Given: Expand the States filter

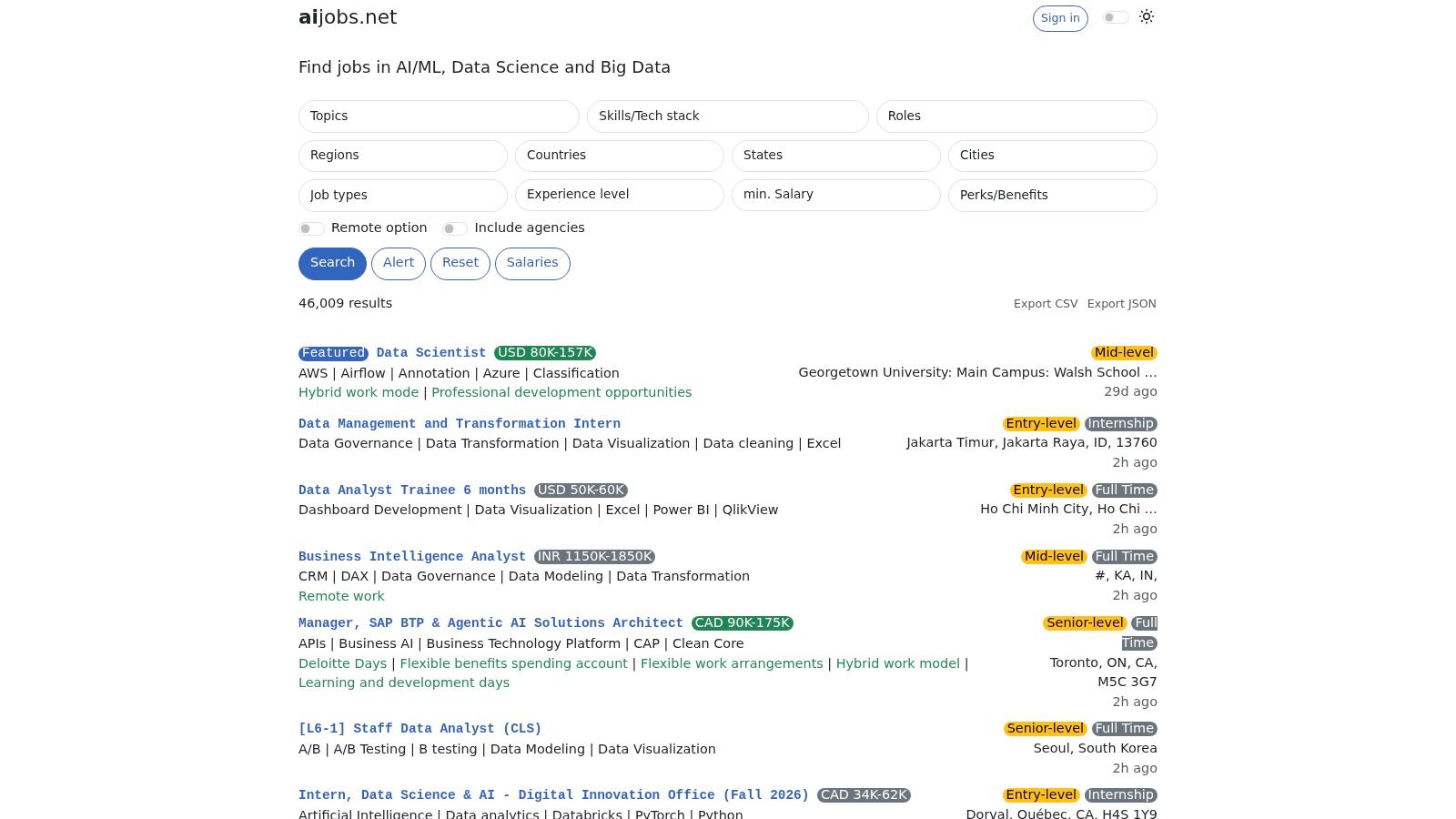Looking at the screenshot, I should (836, 156).
